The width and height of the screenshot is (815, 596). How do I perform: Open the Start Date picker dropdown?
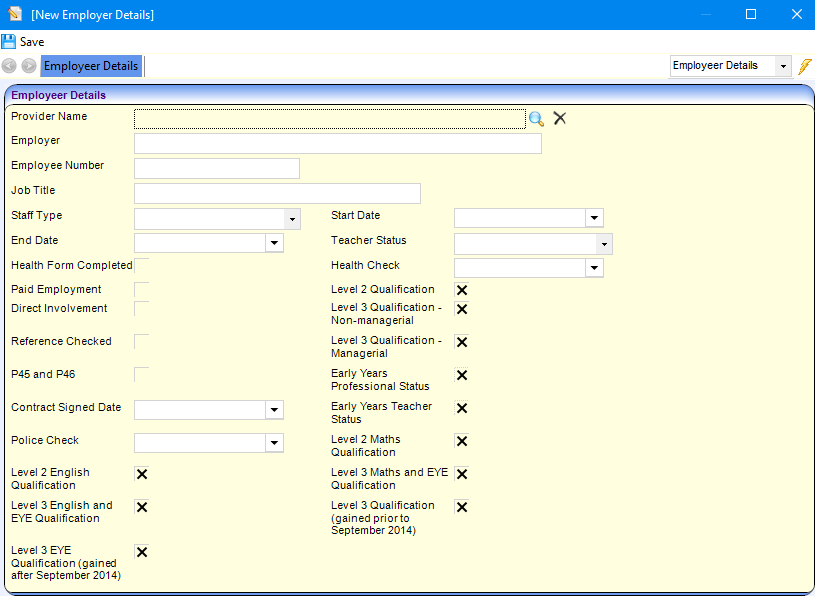coord(594,218)
